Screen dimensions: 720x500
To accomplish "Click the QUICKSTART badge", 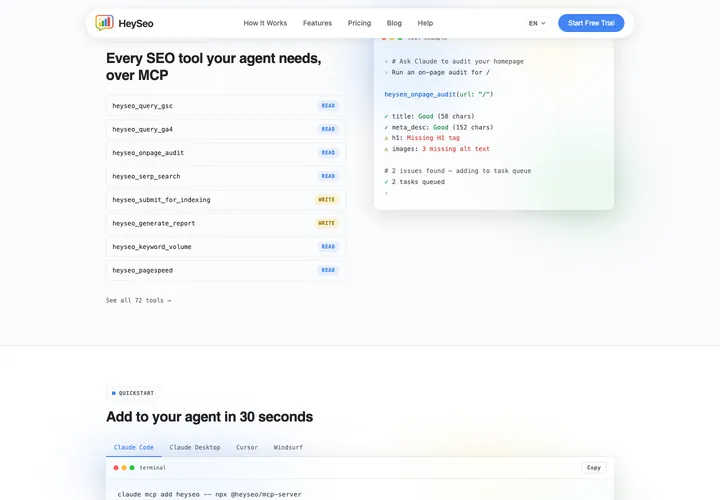I will click(133, 393).
